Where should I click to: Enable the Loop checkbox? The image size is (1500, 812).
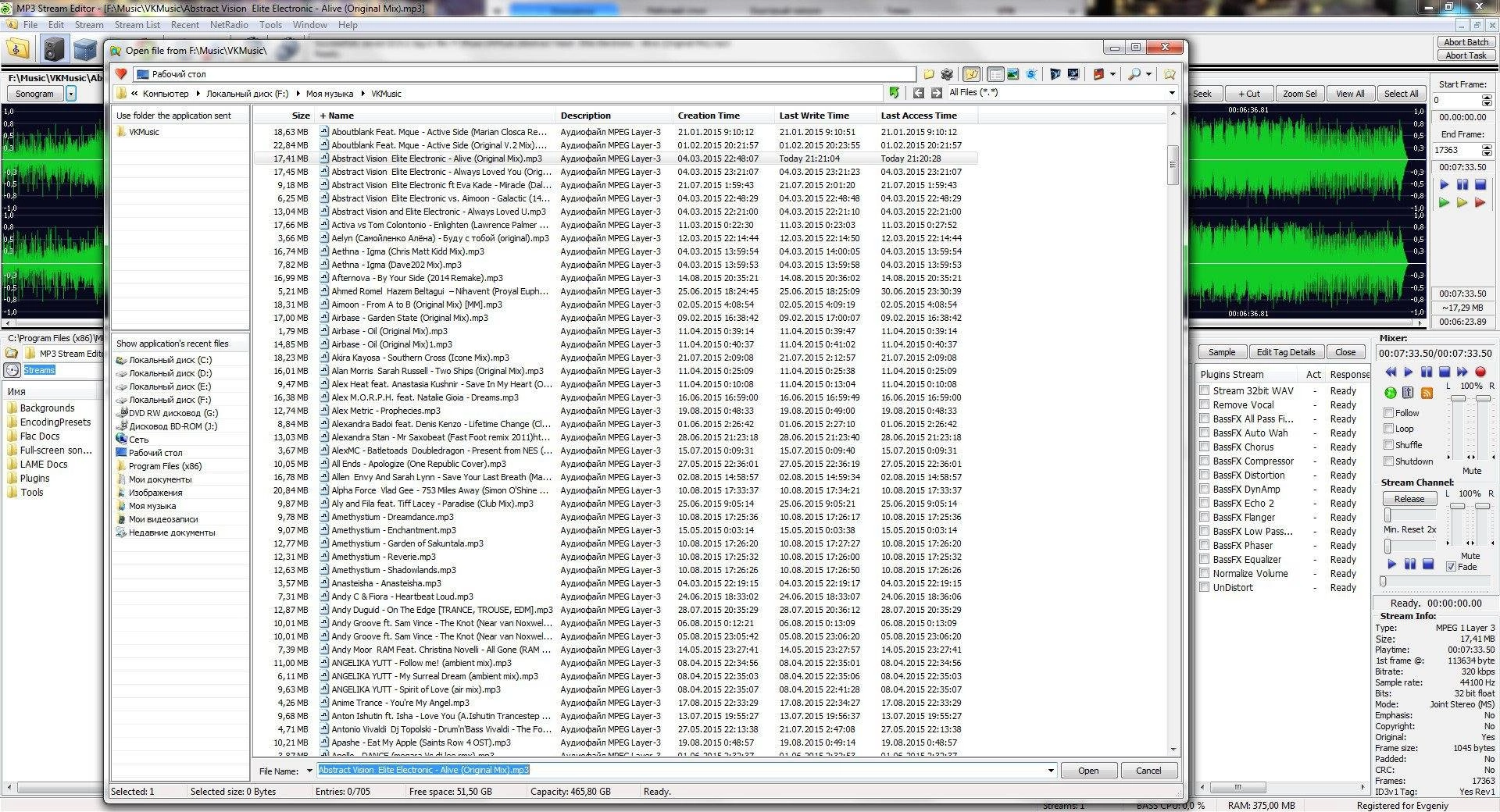tap(1389, 429)
